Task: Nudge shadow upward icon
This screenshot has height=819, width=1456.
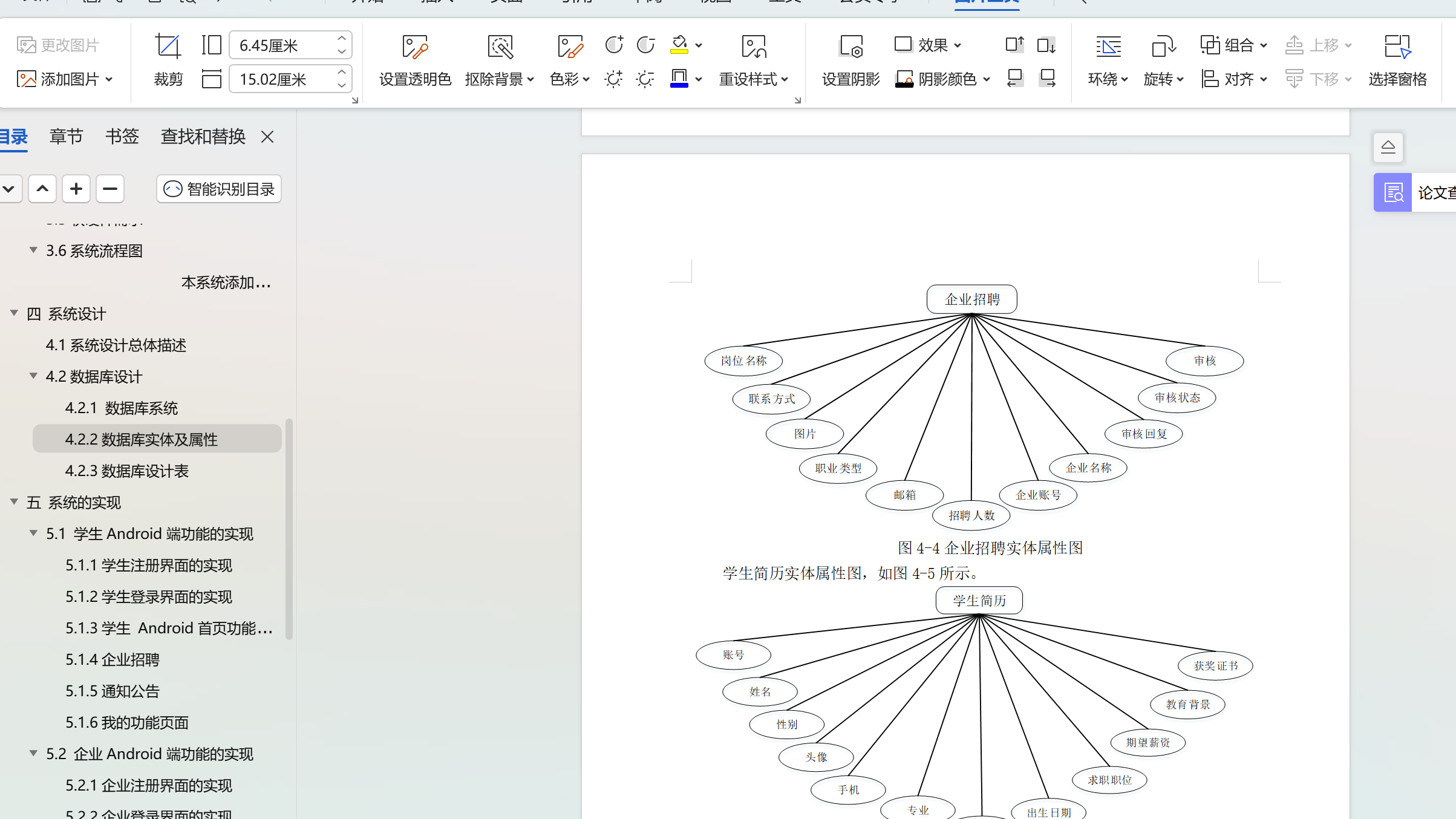Action: [x=1014, y=45]
